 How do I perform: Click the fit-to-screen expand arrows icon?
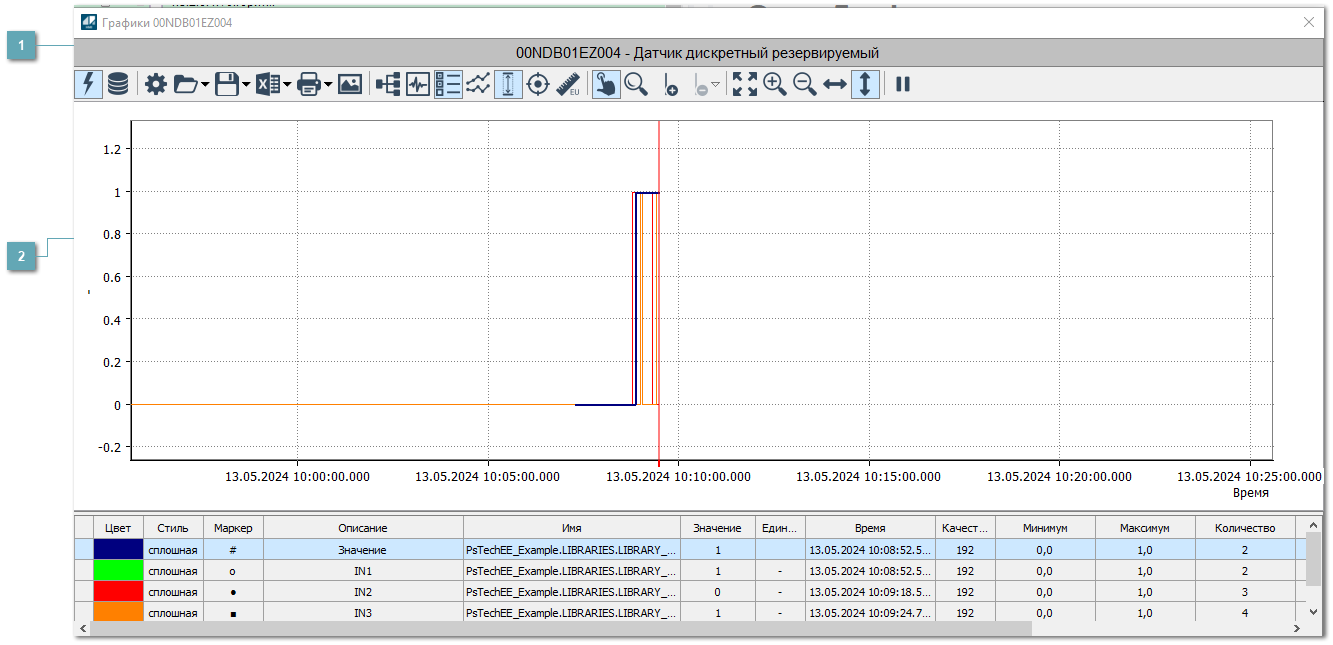[744, 85]
